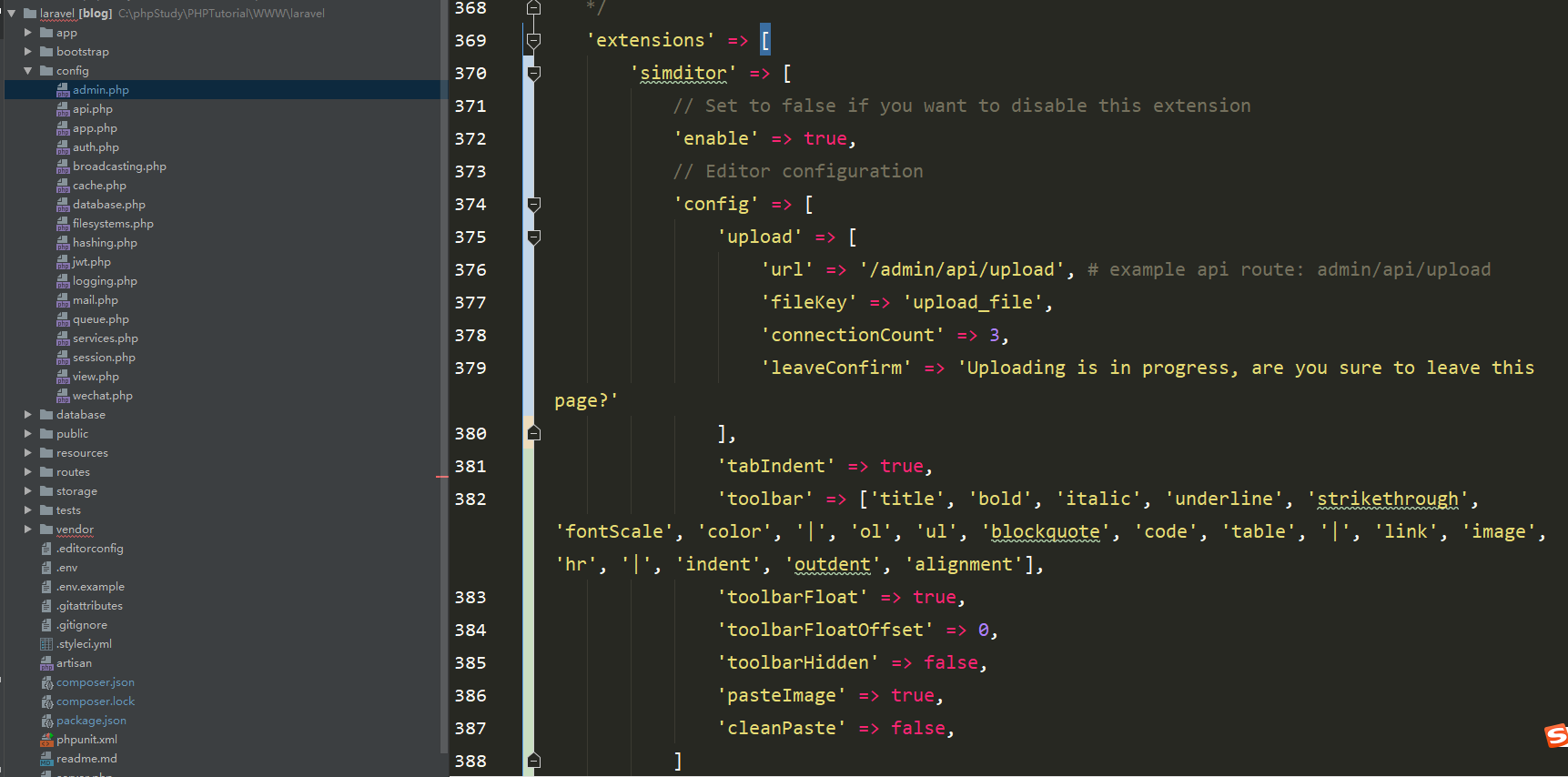The image size is (1568, 777).
Task: Open broadcasting.php file
Action: (x=119, y=166)
